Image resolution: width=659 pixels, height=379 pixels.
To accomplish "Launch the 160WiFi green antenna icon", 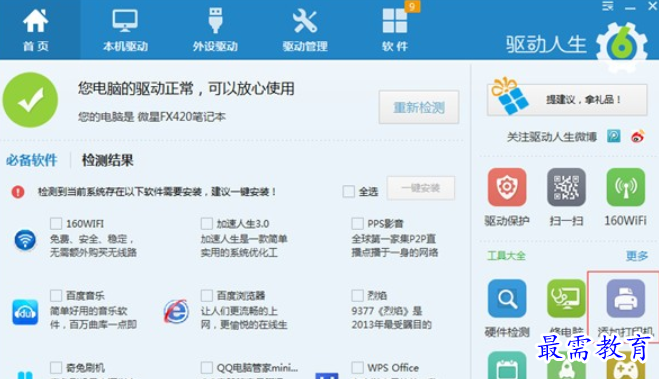I will coord(626,187).
